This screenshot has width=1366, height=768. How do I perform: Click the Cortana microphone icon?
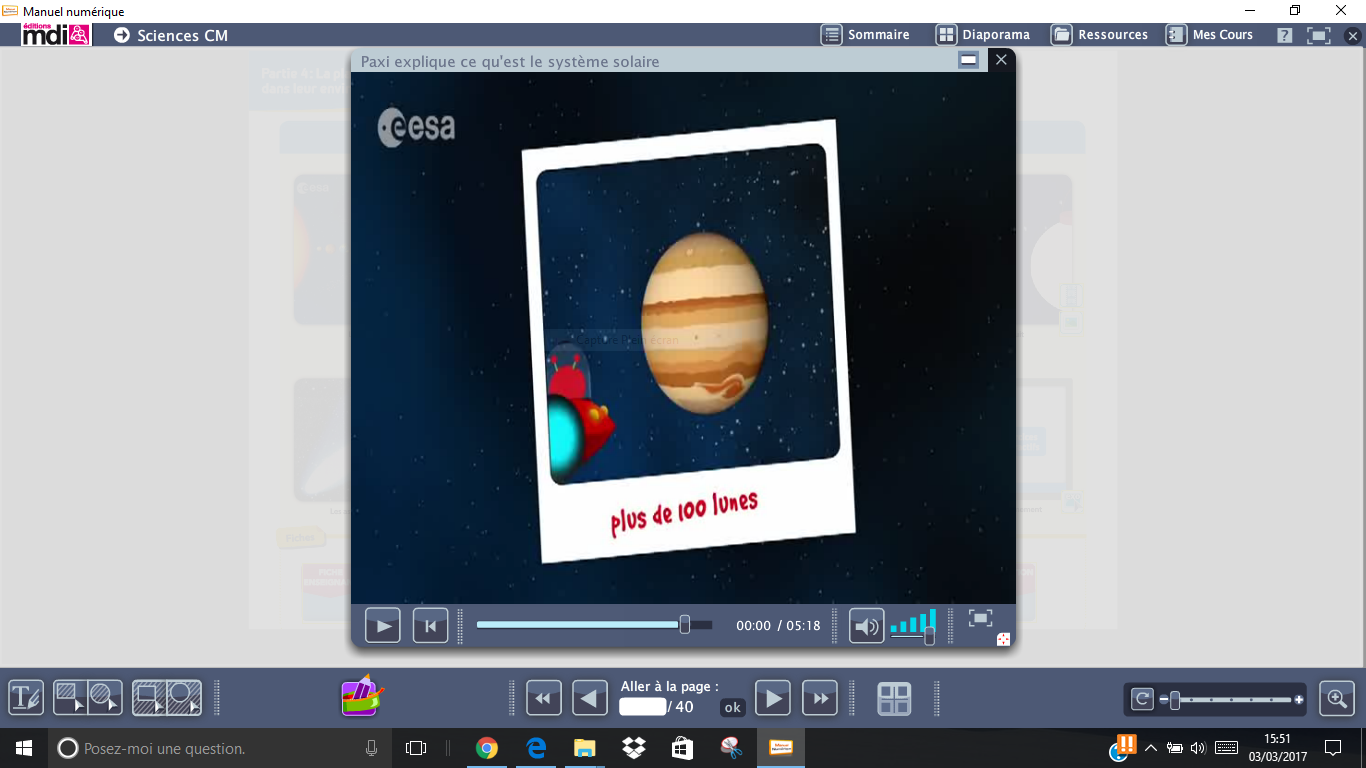371,748
